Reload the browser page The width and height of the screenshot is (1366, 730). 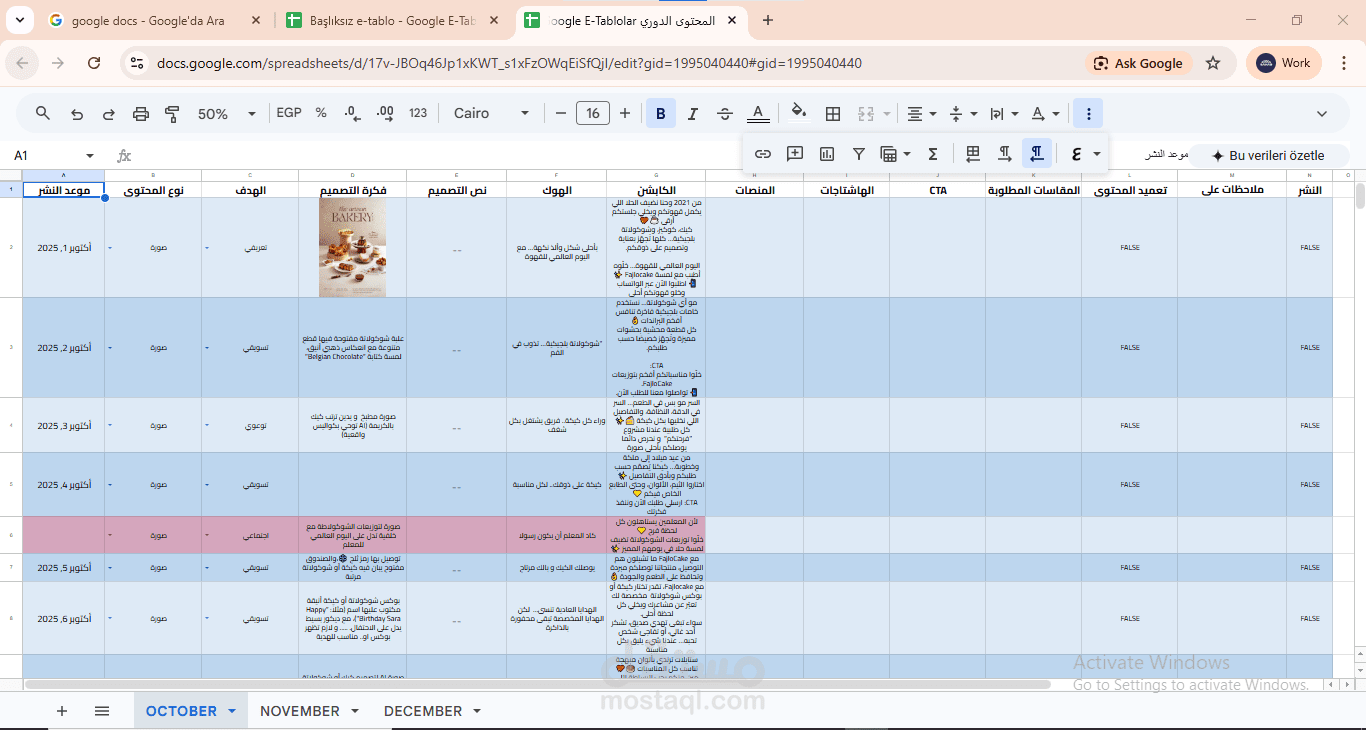tap(94, 63)
